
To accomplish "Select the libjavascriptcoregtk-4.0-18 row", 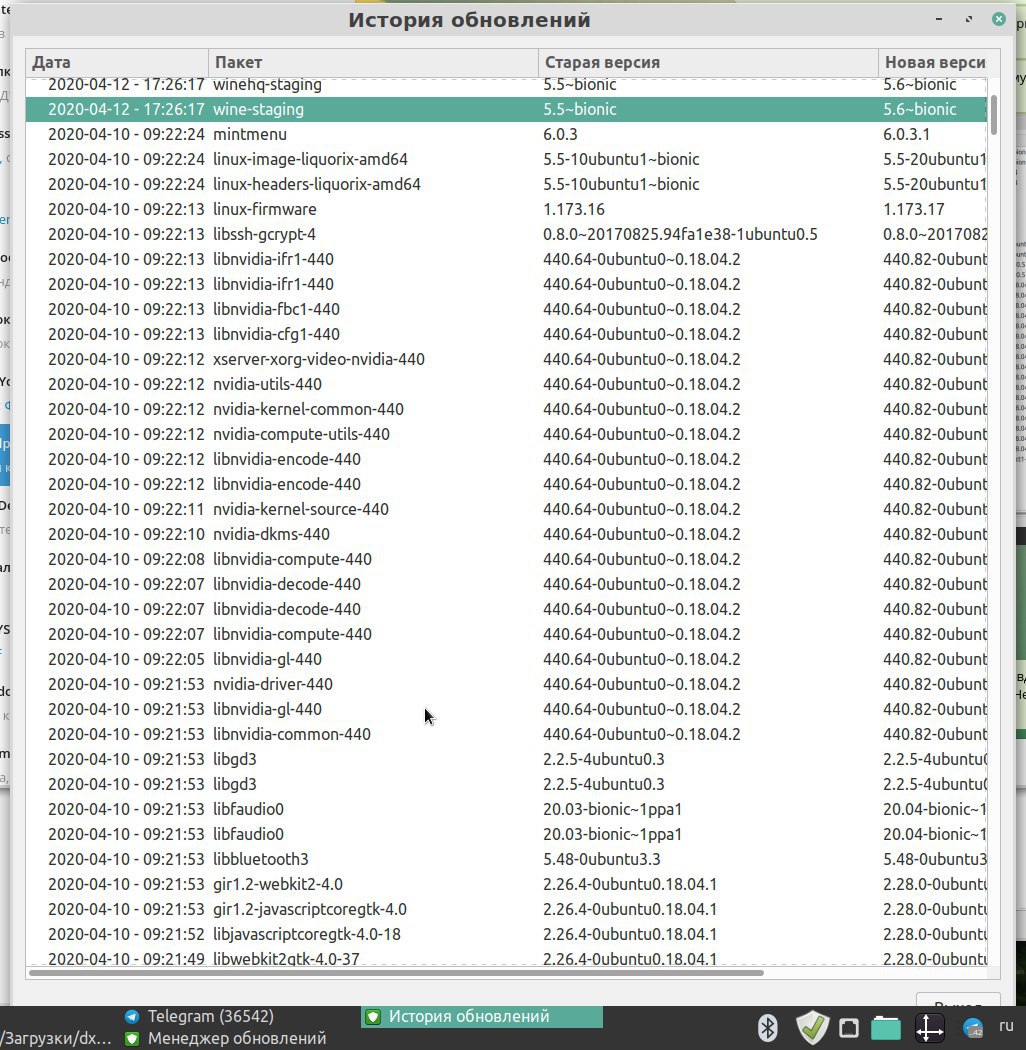I will pos(506,934).
